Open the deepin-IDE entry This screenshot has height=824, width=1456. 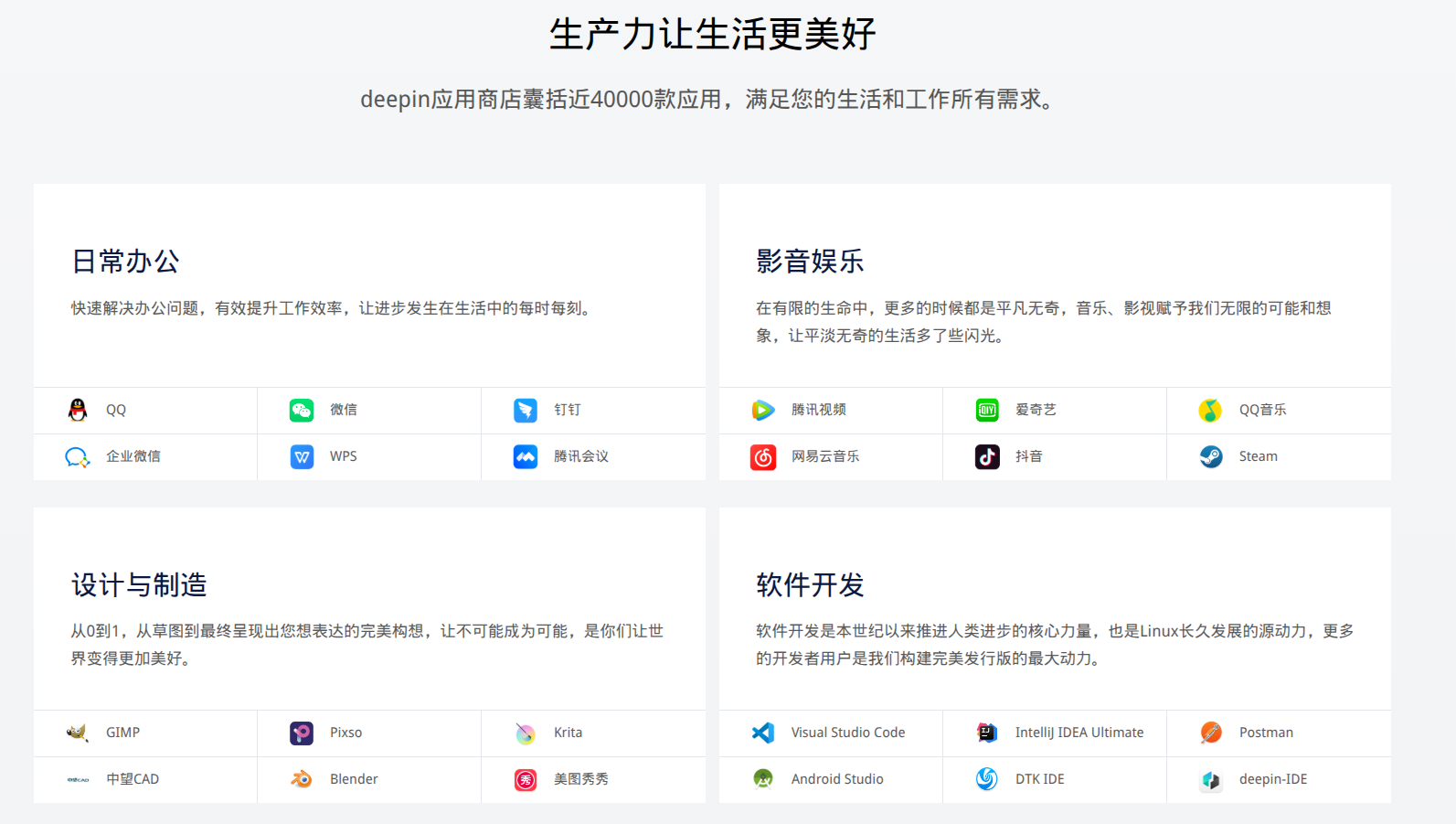tap(1272, 779)
